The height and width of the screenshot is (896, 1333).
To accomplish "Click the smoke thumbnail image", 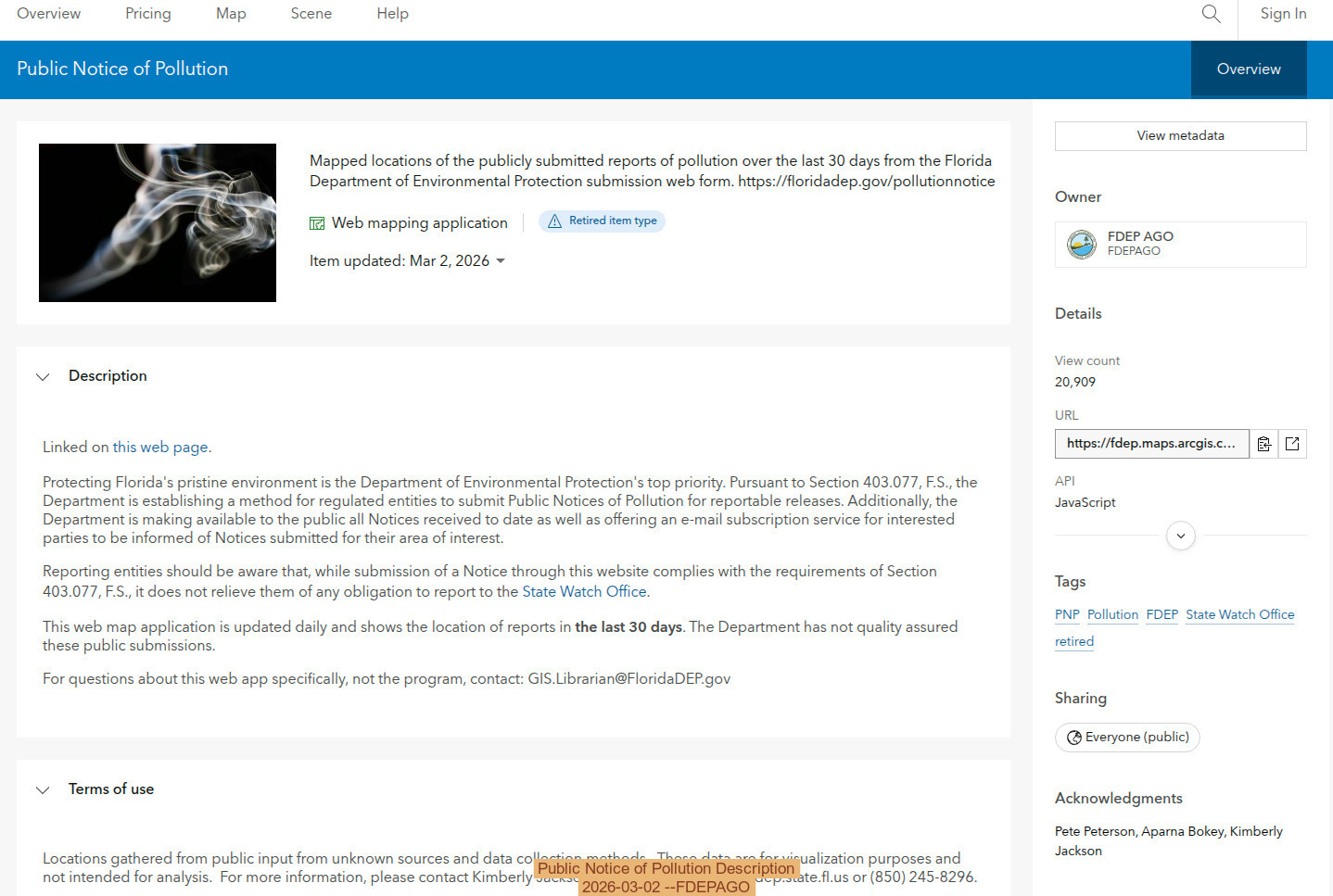I will click(x=158, y=222).
